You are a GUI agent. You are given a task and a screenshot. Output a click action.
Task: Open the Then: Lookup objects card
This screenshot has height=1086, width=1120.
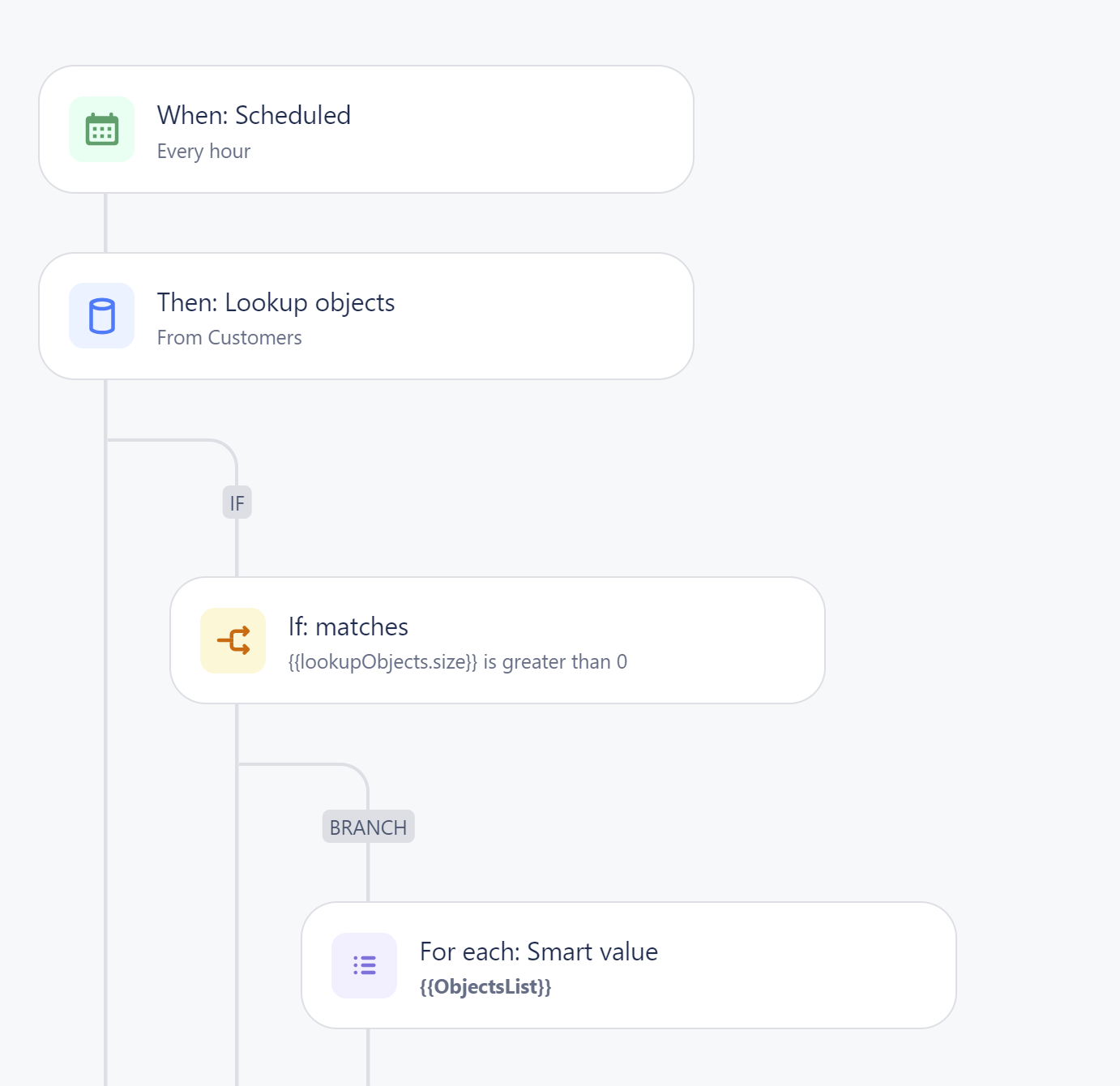point(366,316)
